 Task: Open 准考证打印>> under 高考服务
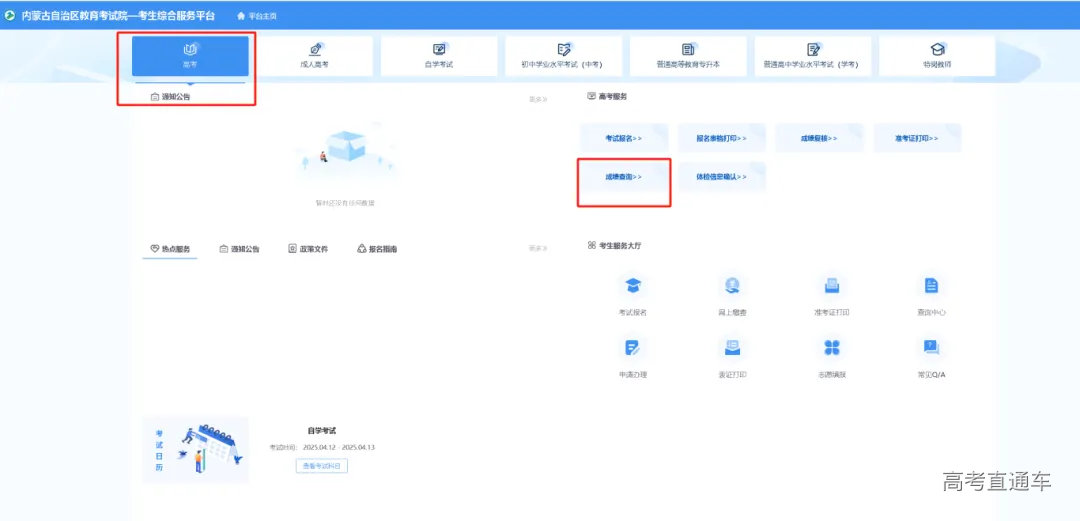coord(917,138)
